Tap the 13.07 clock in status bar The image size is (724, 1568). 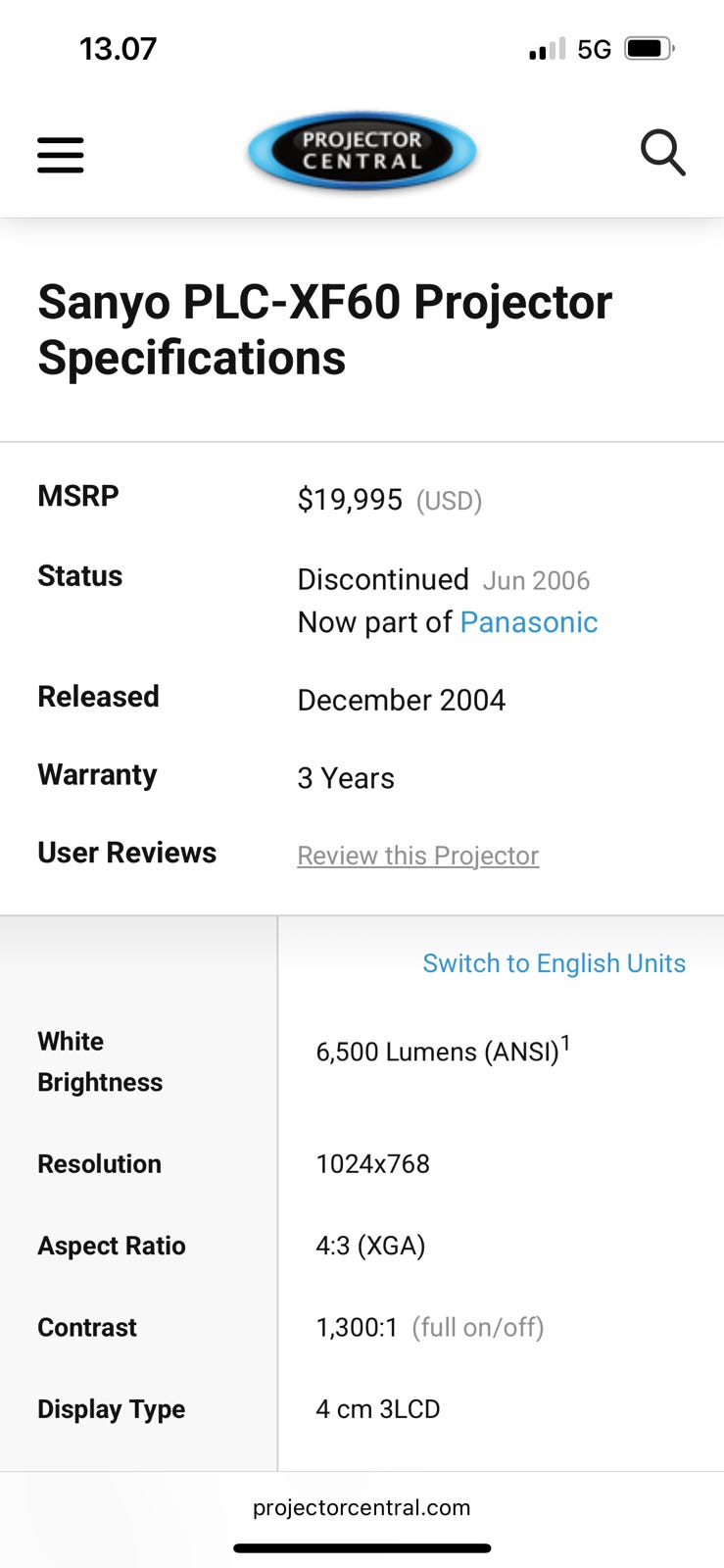tap(118, 49)
